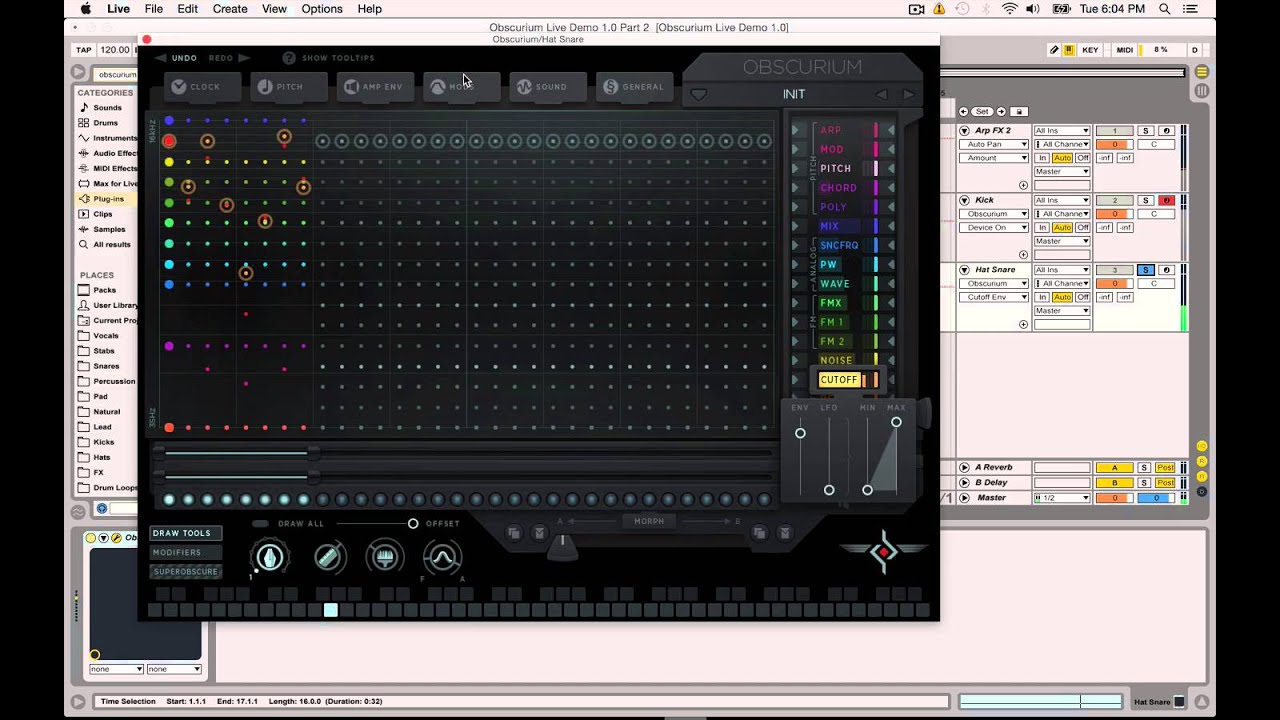Screen dimensions: 1280x720
Task: Select the pencil draw tool knob
Action: click(270, 557)
